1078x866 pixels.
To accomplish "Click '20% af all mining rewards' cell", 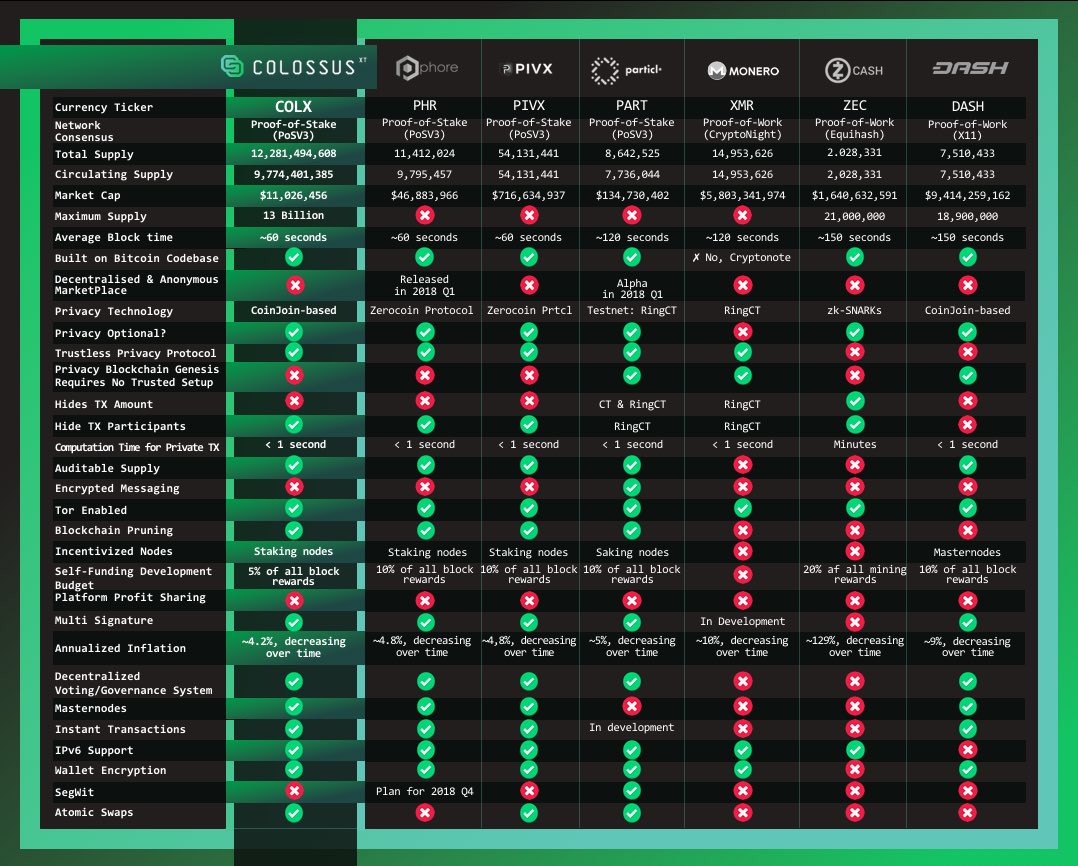I will (x=855, y=575).
